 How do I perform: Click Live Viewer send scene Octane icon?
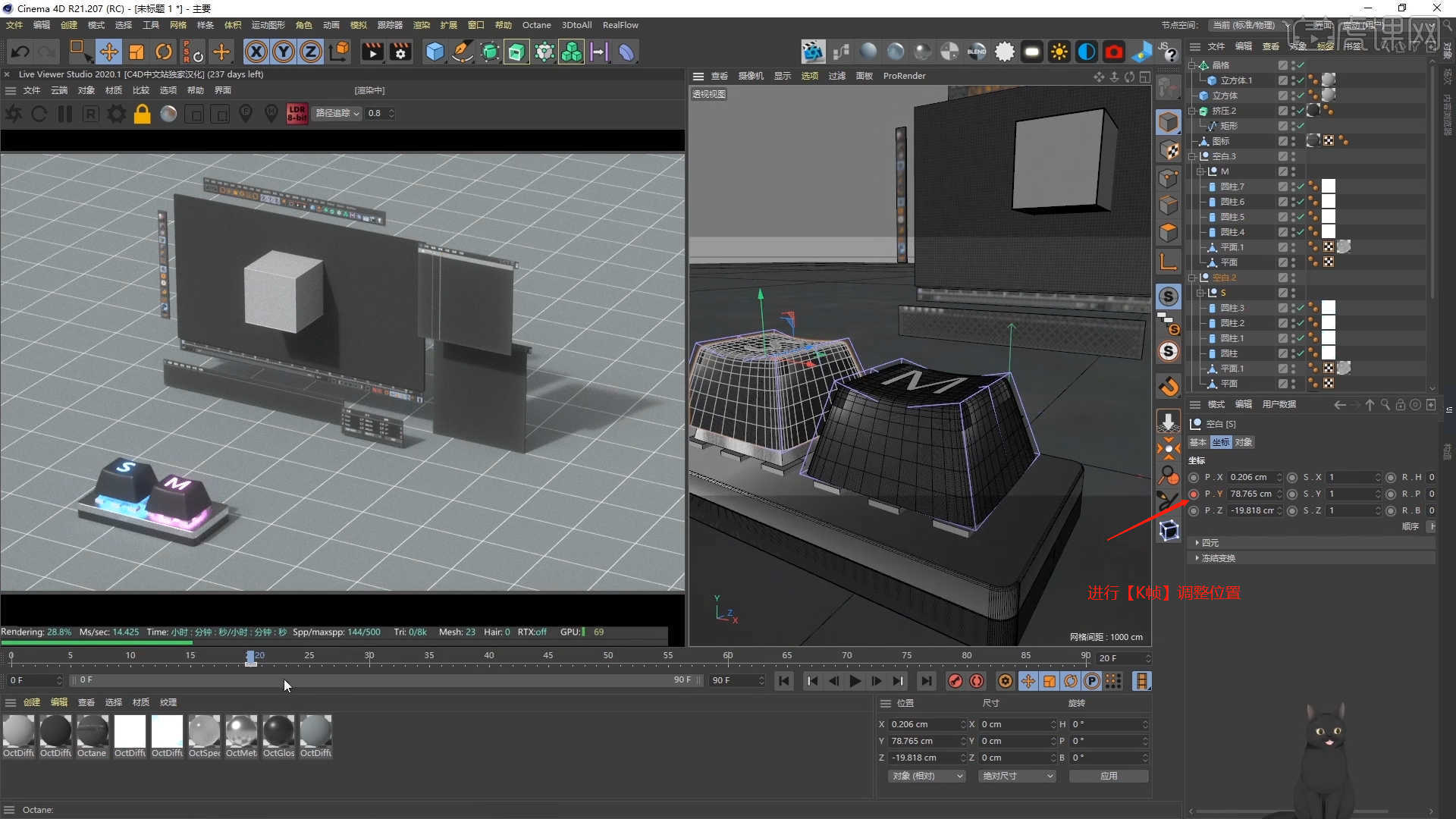click(x=14, y=114)
